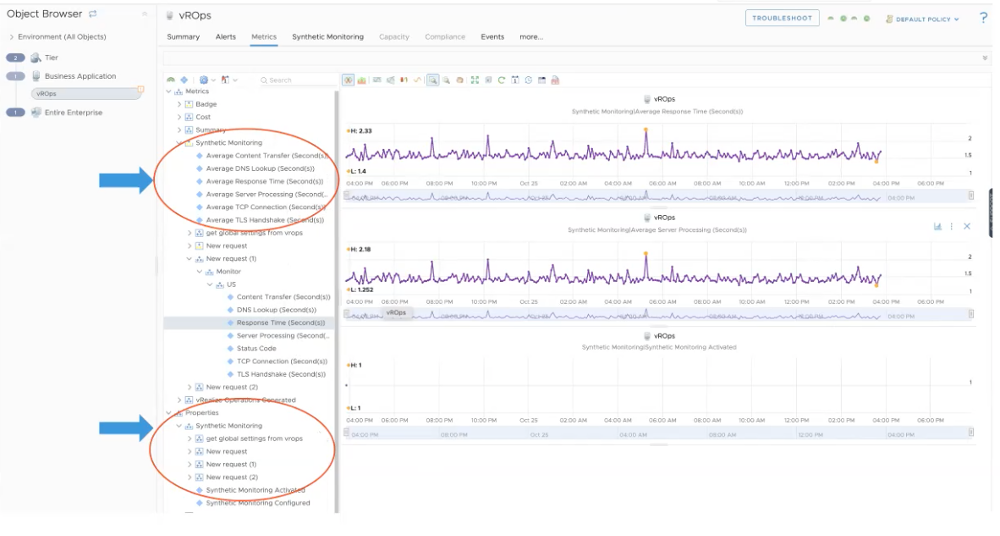This screenshot has height=536, width=1000.
Task: Collapse the Monitor node
Action: pos(200,271)
